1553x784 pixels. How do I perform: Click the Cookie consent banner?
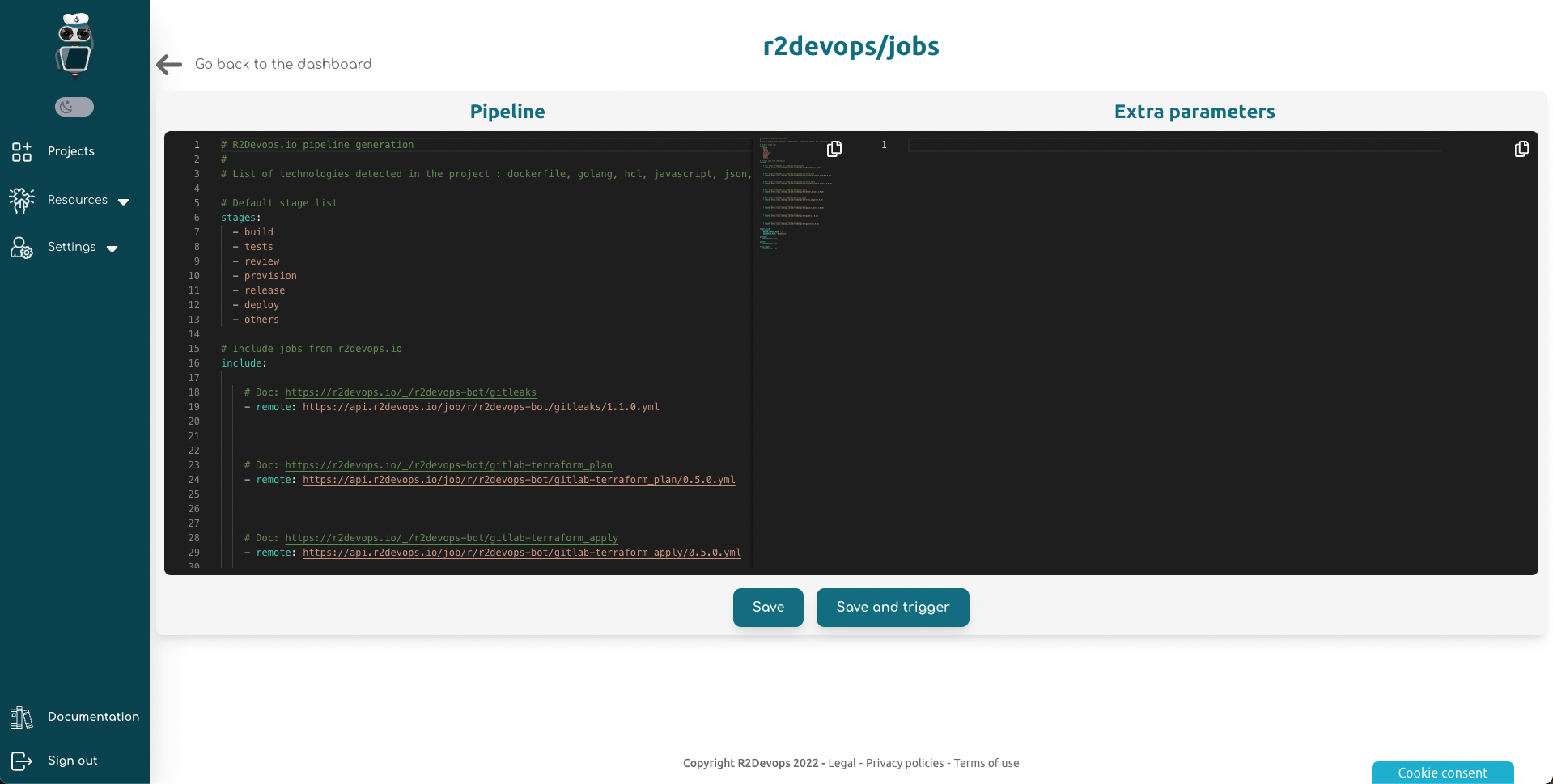click(x=1442, y=773)
